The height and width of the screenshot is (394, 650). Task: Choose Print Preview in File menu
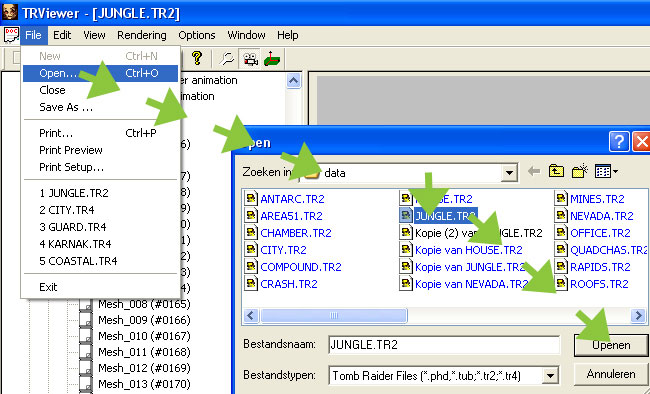(100, 150)
